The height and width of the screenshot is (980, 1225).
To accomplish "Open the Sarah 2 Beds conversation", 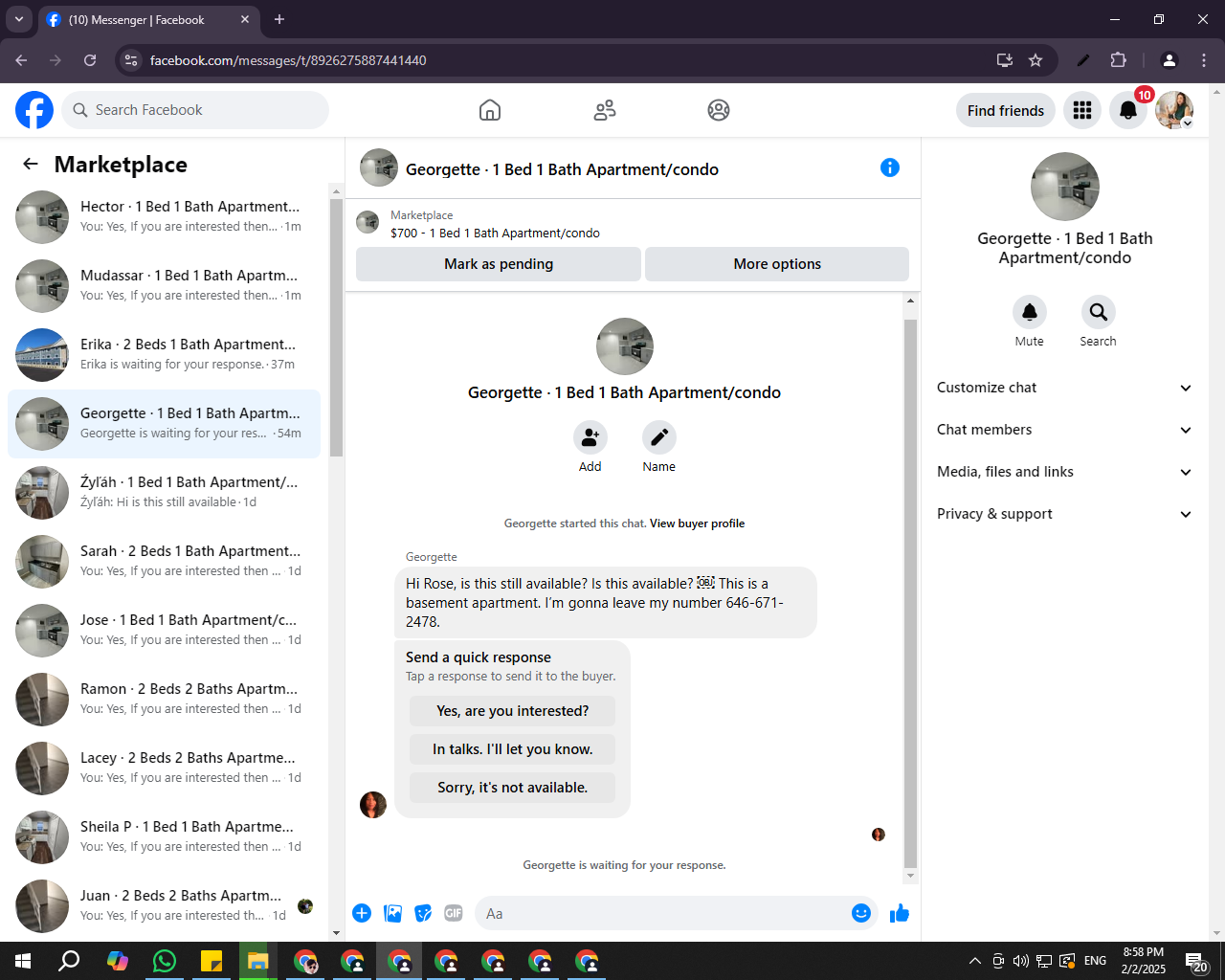I will 165,562.
